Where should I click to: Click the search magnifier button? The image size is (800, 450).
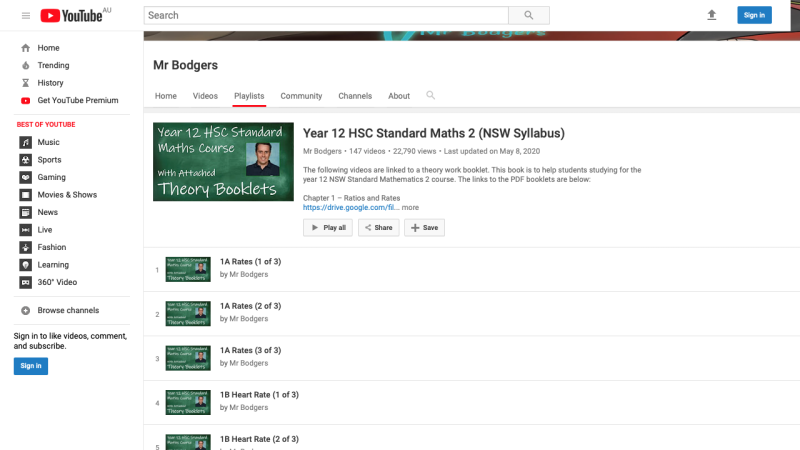tap(528, 15)
